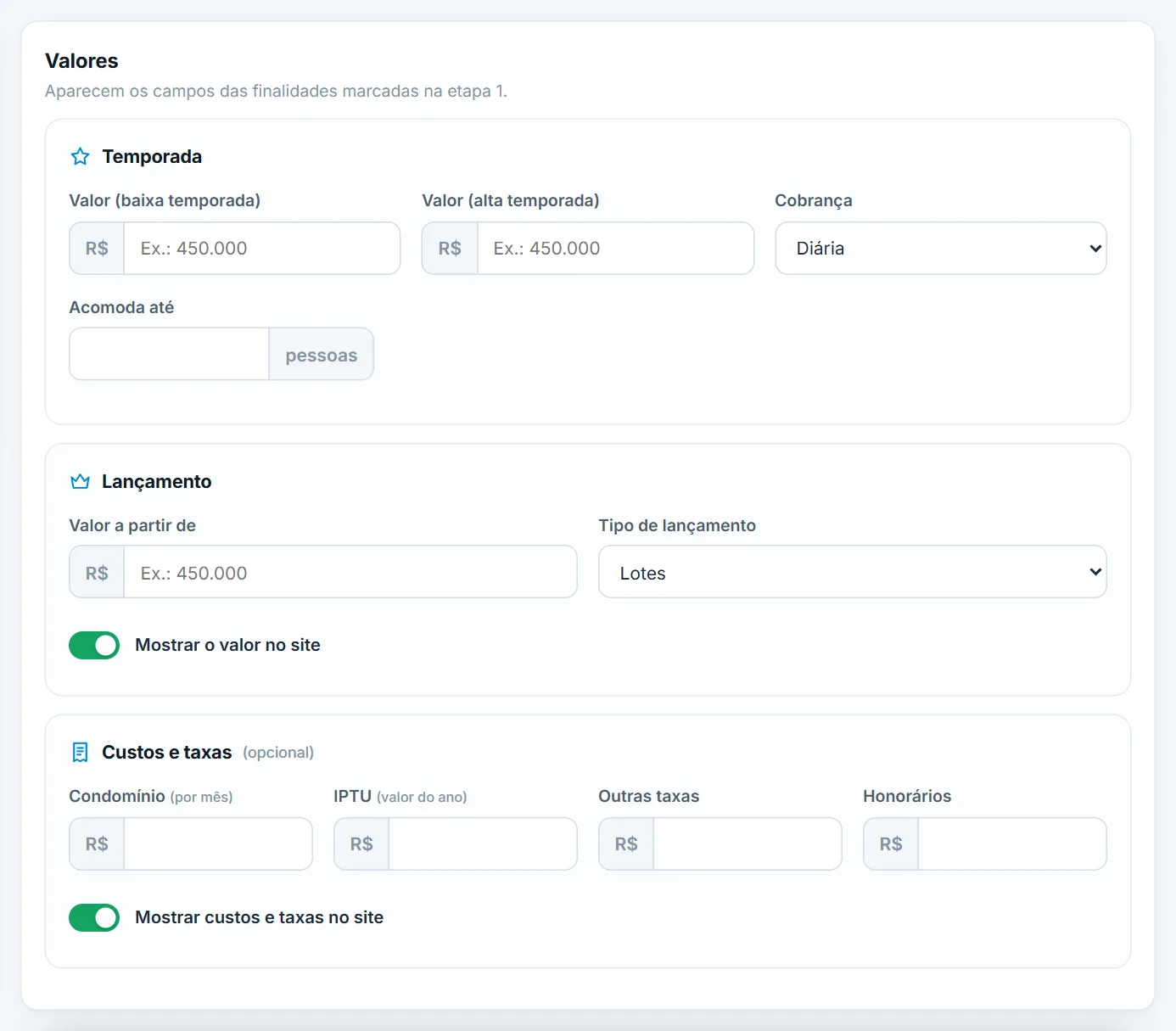Toggle the Mostrar o valor no site switch
The height and width of the screenshot is (1031, 1176).
click(x=94, y=645)
